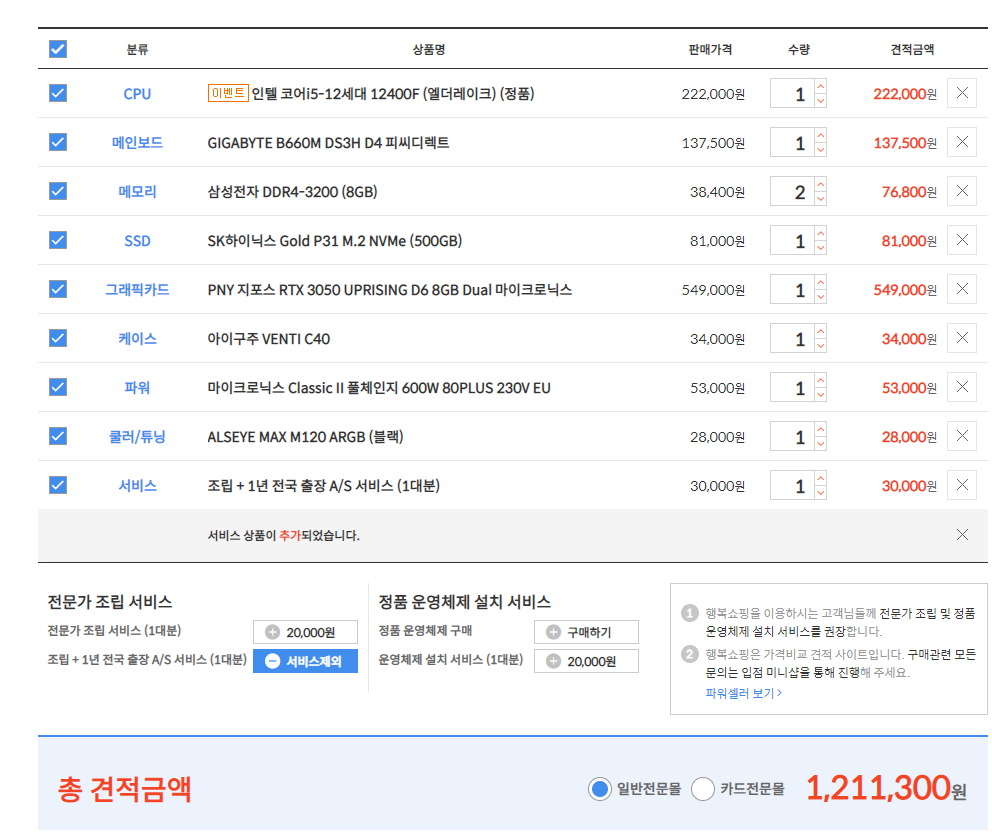
Task: Open product SK하이닉스 Gold P31 M.2 NVMe
Action: pos(335,240)
